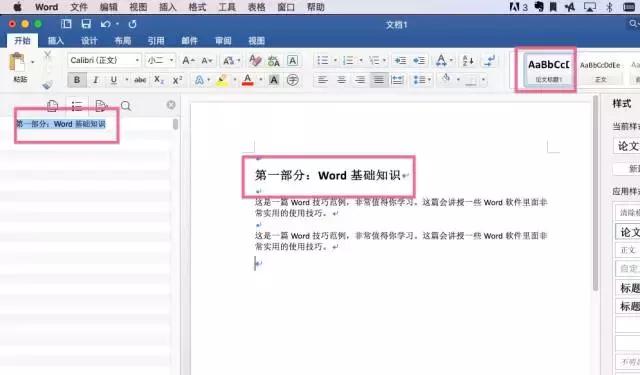Click the Line Spacing icon

tap(419, 80)
